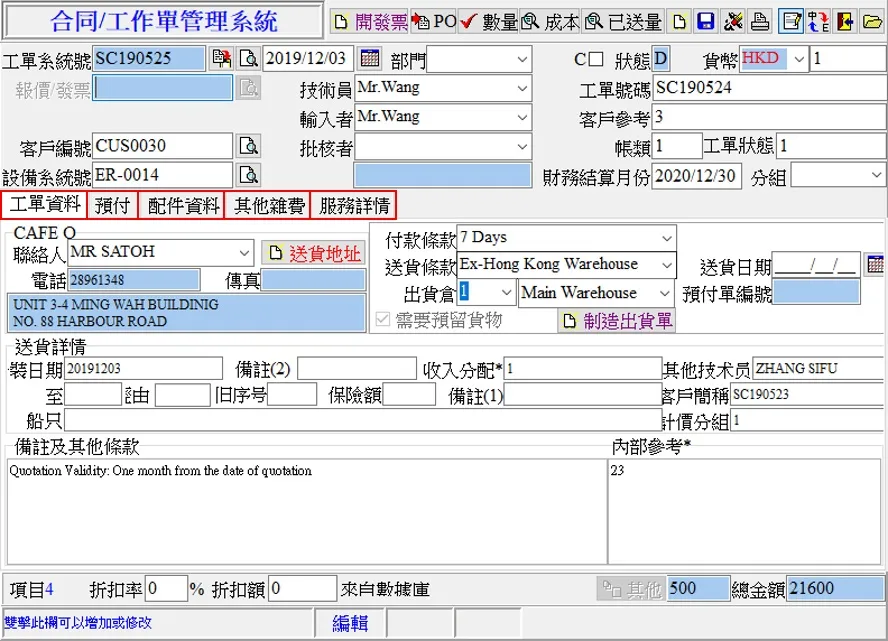Expand the Main Warehouse dropdown
888x641 pixels.
coord(665,293)
